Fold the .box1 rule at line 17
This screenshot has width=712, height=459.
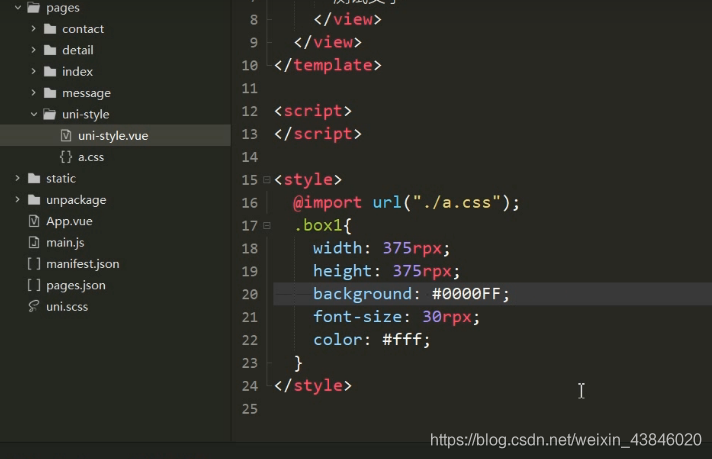(x=267, y=225)
